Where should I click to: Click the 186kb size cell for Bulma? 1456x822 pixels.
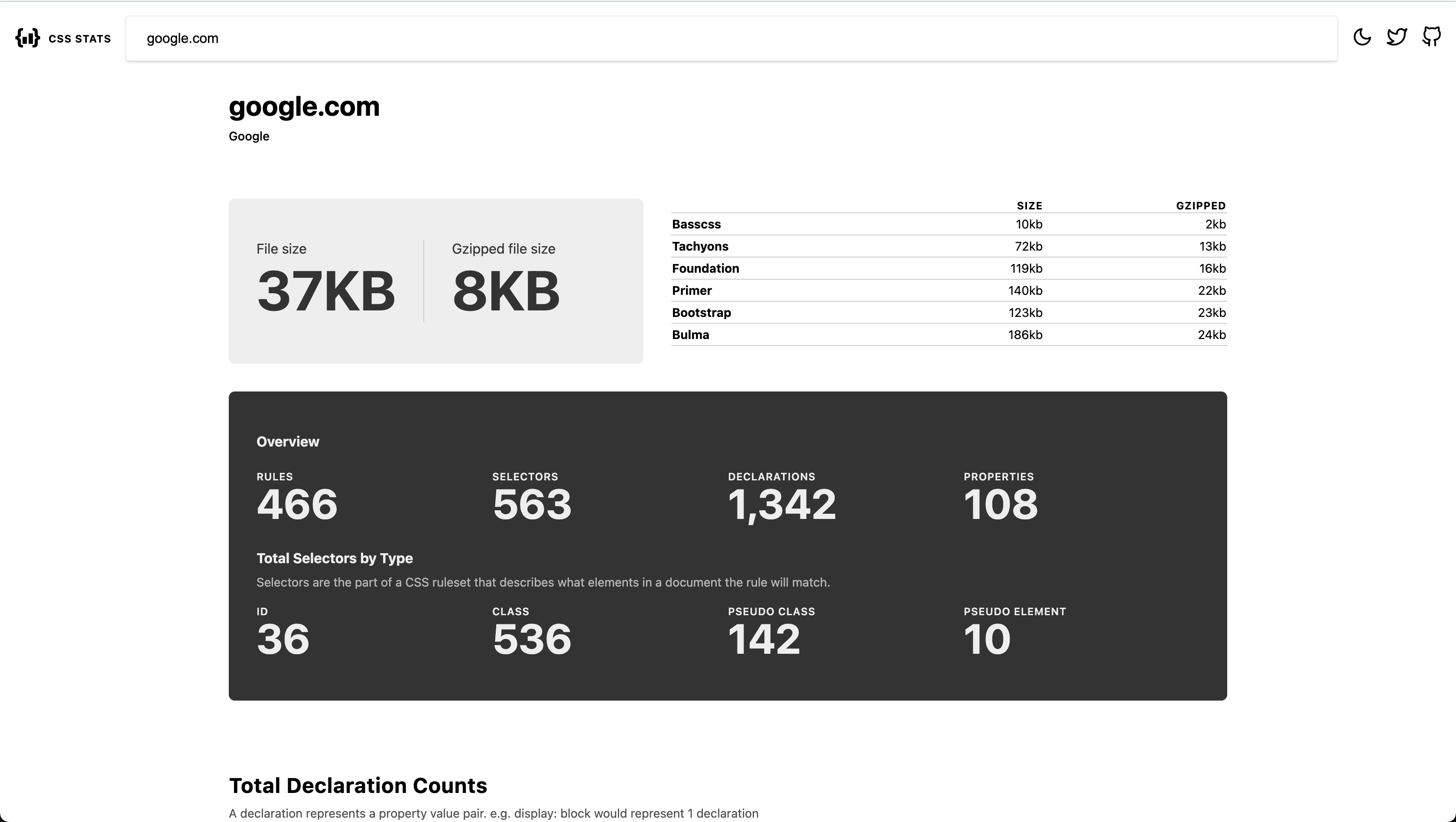tap(1025, 335)
